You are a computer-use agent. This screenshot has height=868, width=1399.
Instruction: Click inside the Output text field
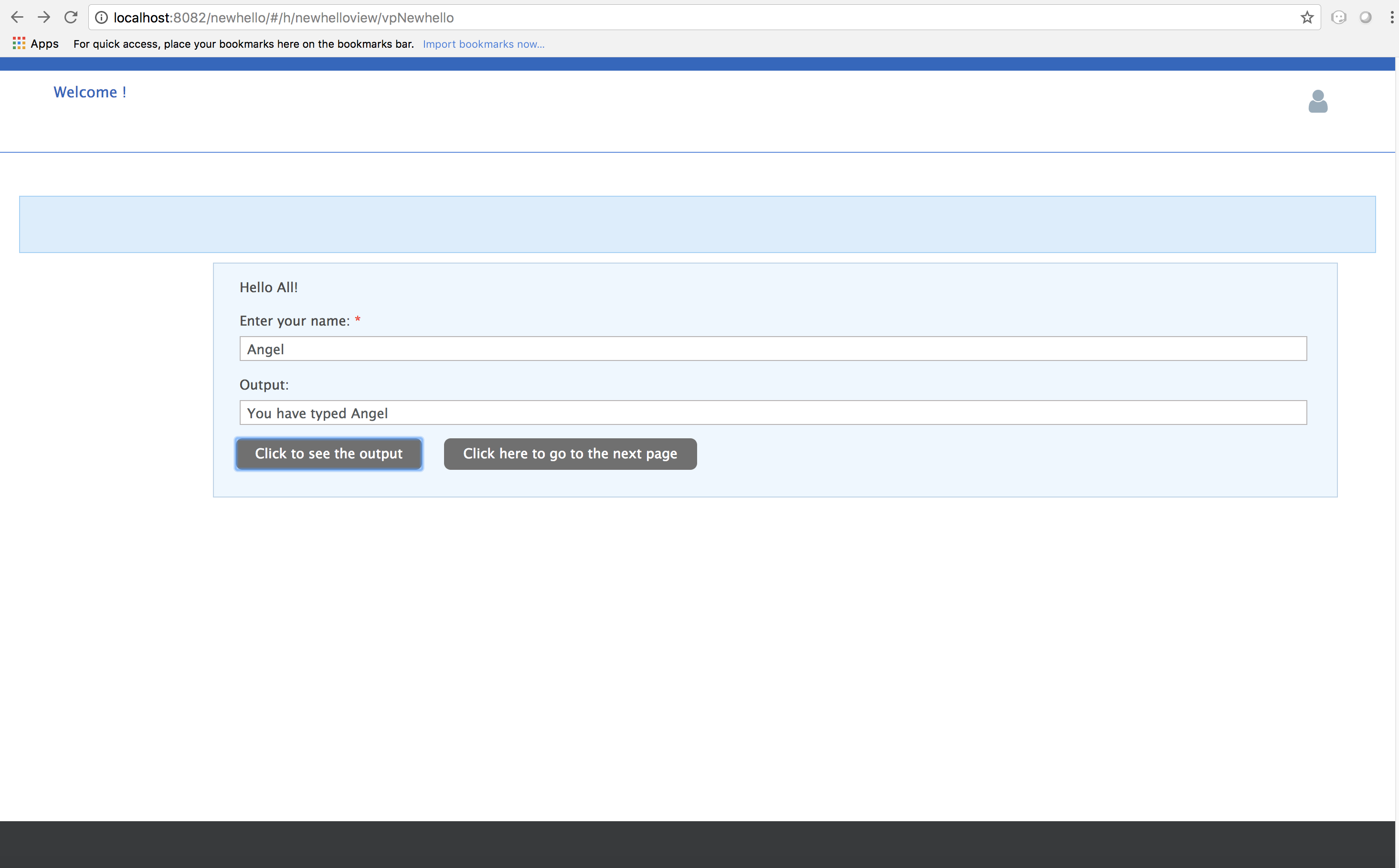[773, 413]
